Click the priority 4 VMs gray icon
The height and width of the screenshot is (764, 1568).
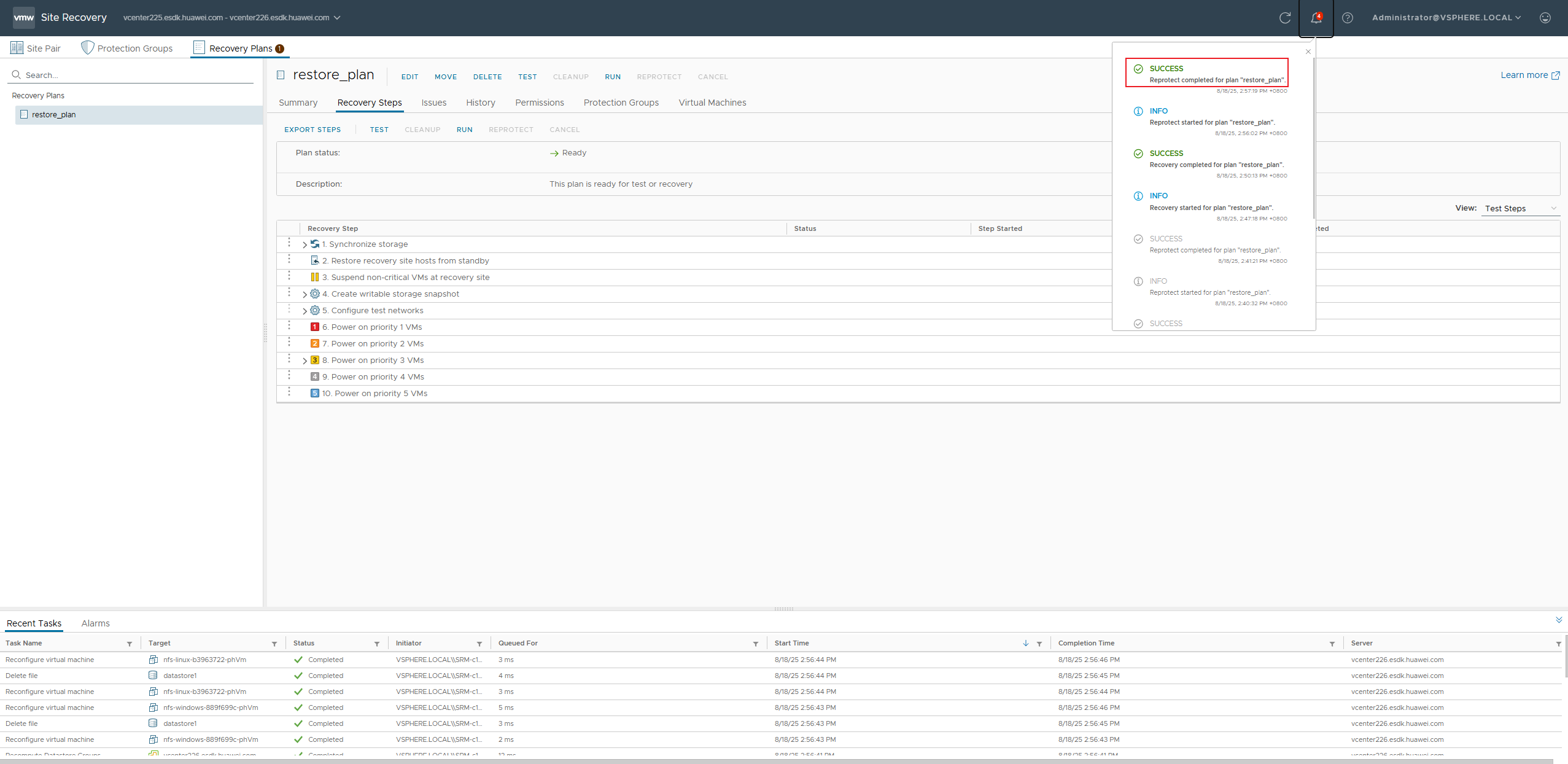click(x=315, y=376)
